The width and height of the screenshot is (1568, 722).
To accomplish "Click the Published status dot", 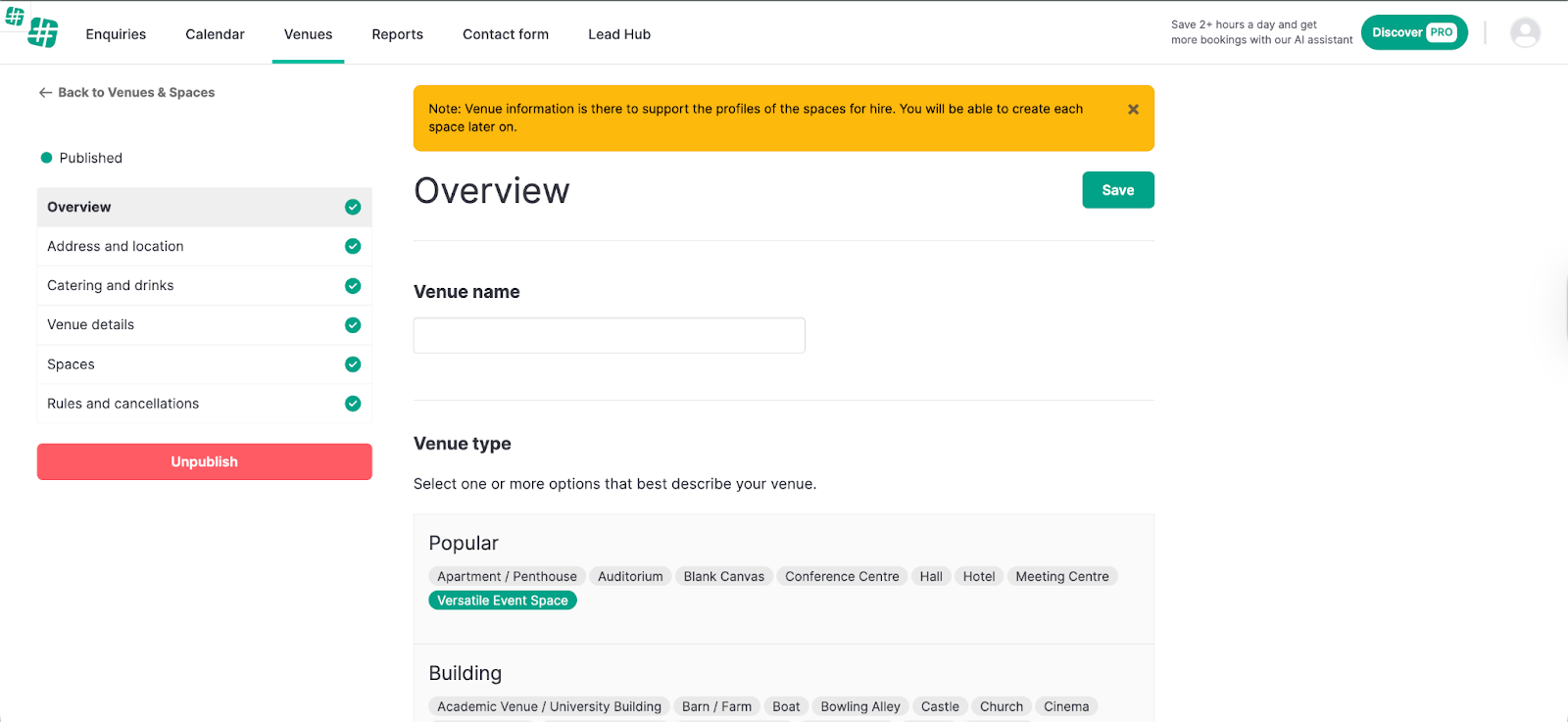I will click(x=46, y=158).
